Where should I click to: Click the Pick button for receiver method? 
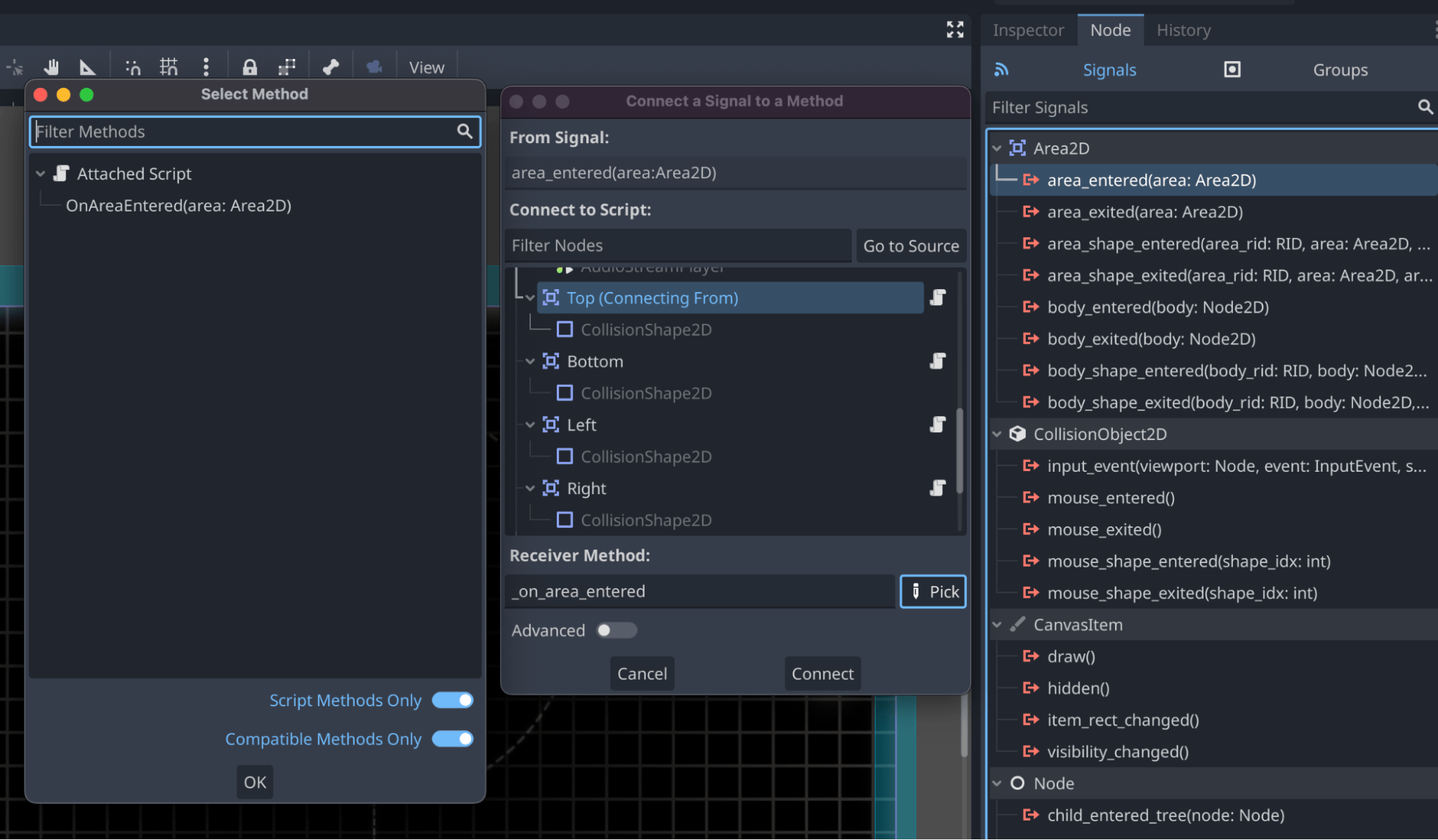coord(932,591)
